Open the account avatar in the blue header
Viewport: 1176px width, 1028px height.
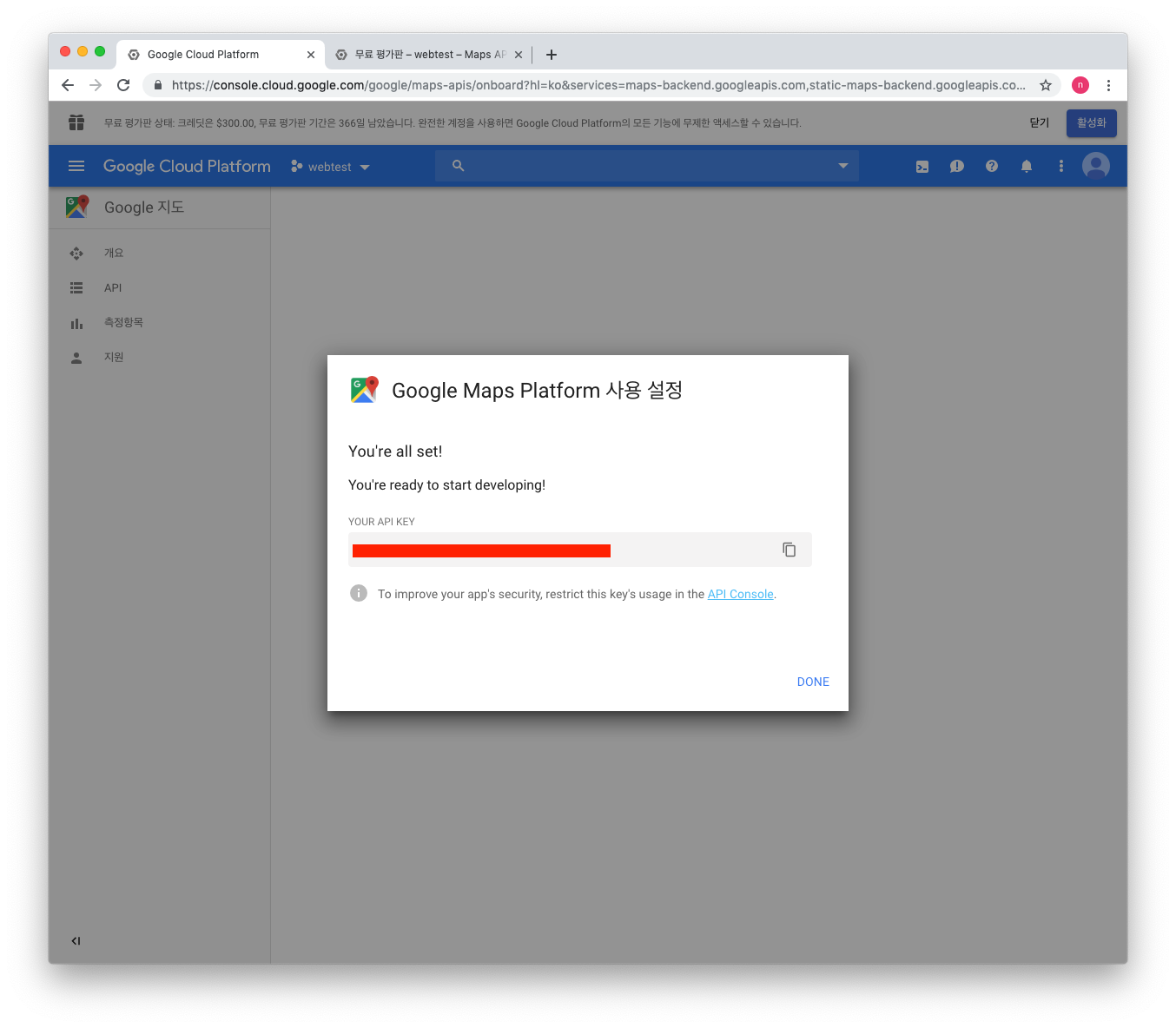1096,166
